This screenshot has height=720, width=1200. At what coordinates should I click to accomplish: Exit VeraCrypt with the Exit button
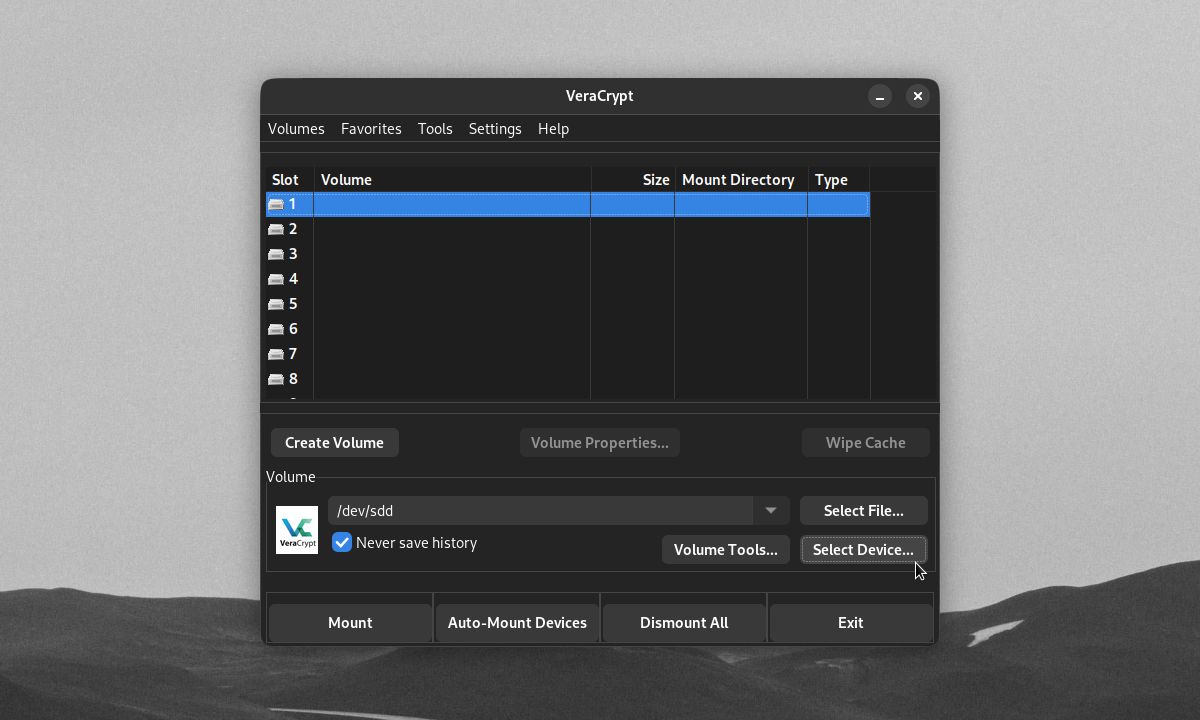click(x=851, y=623)
